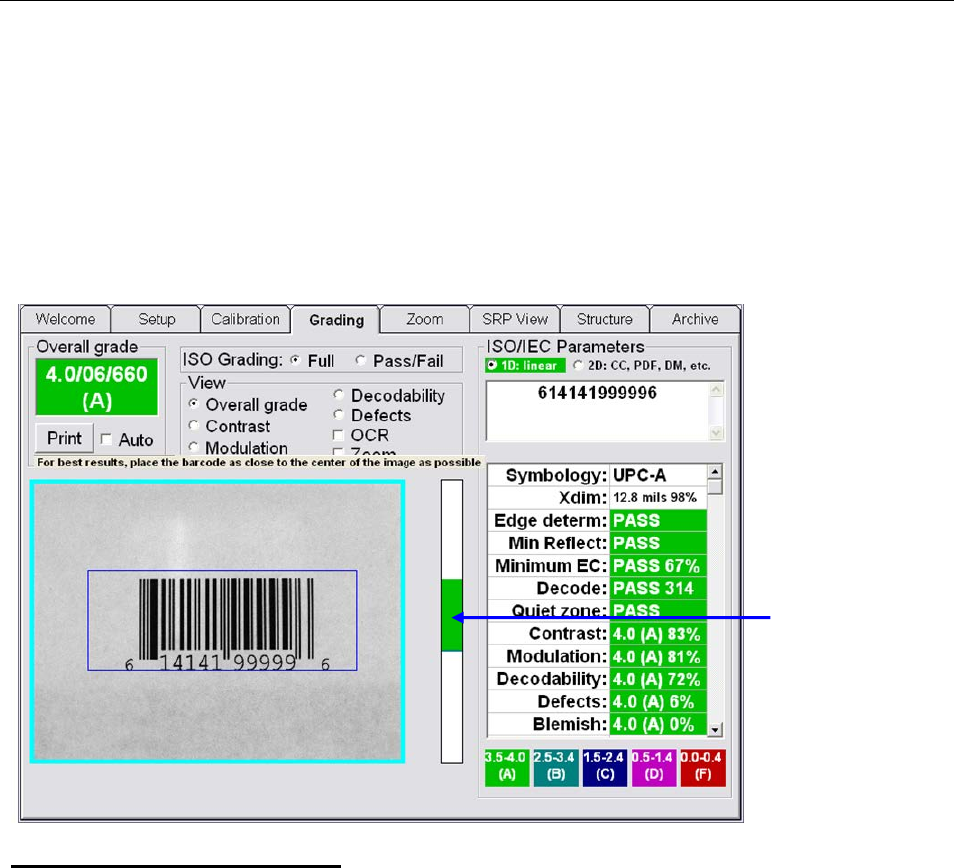954x868 pixels.
Task: Click the Defects 4.0 (A) 6% result
Action: [x=658, y=701]
